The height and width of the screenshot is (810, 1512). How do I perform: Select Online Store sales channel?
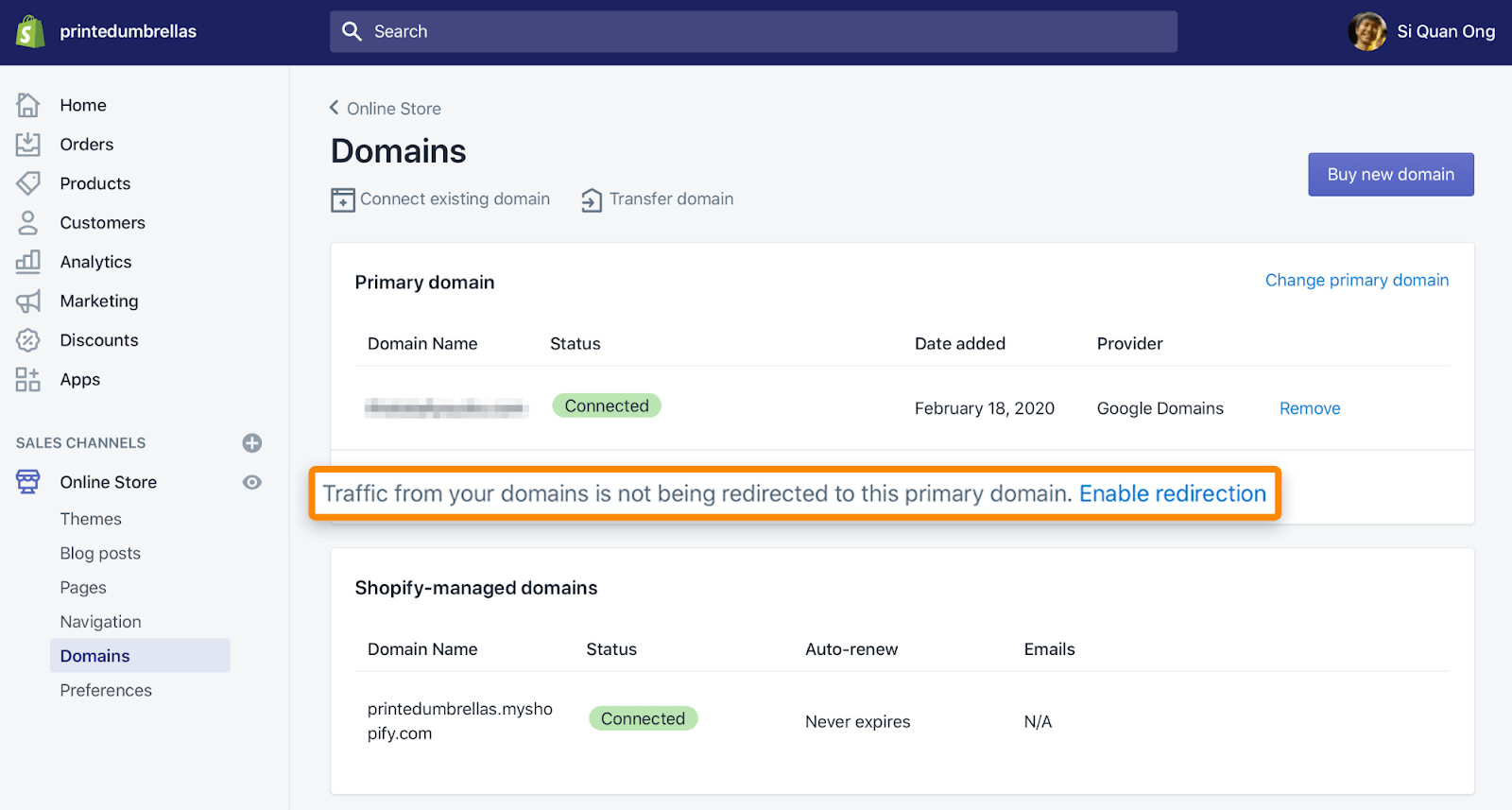pyautogui.click(x=109, y=482)
